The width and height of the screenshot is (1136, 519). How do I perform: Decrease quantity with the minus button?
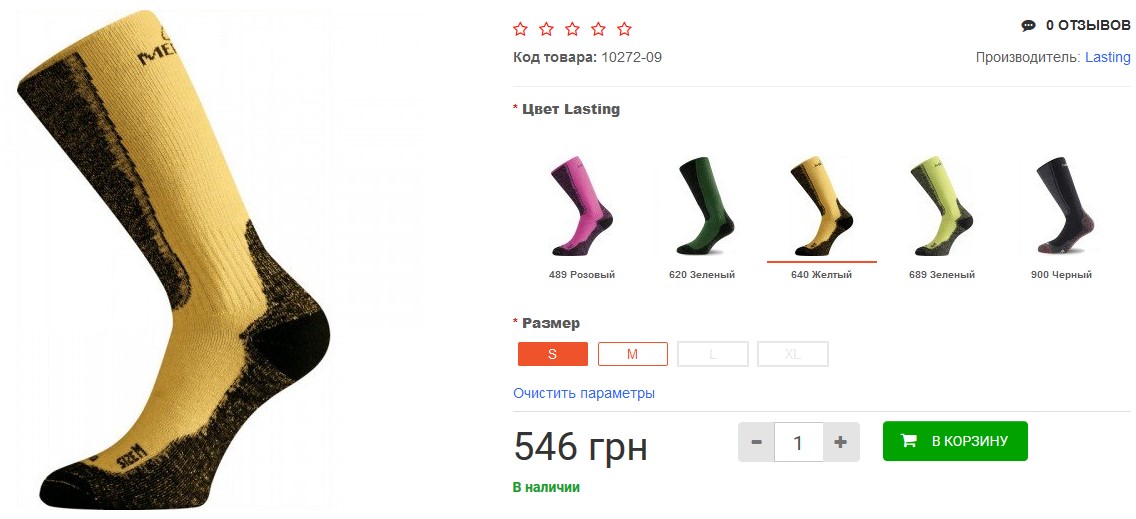tap(756, 442)
